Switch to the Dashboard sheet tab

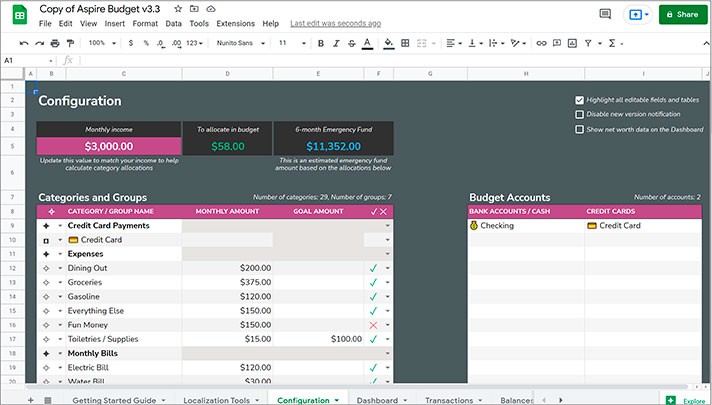pos(377,400)
